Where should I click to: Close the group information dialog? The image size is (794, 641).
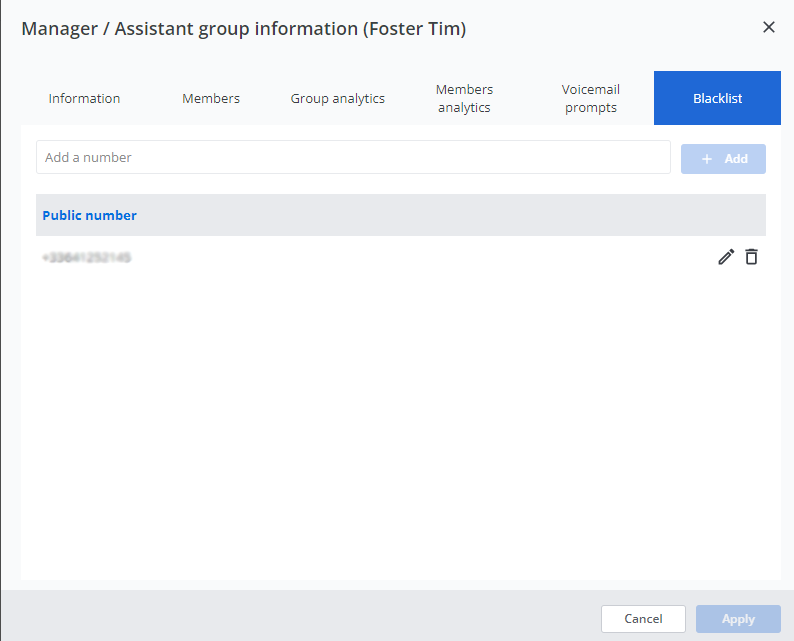tap(768, 27)
